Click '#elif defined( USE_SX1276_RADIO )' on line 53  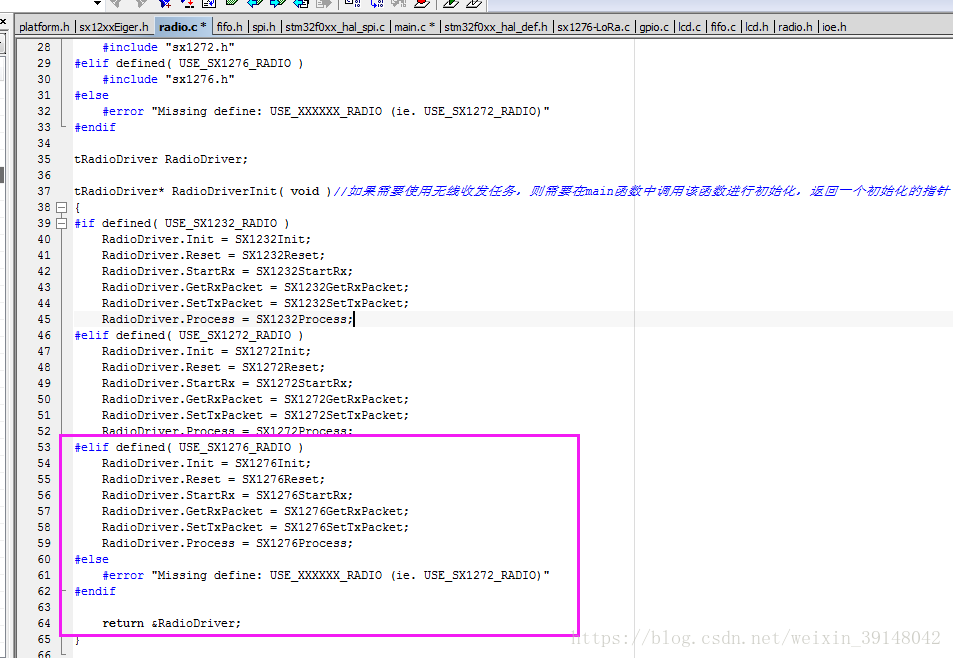click(188, 447)
